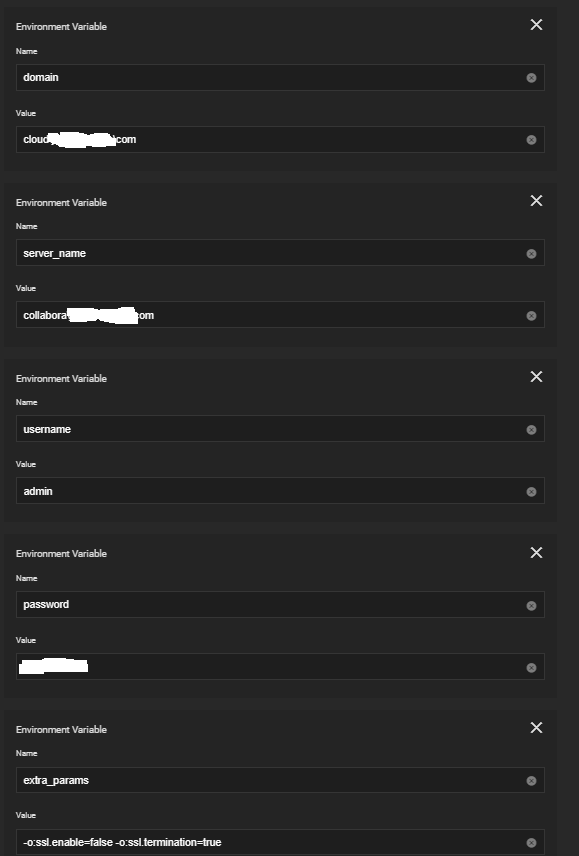Viewport: 579px width, 856px height.
Task: Remove the username environment variable entry
Action: pyautogui.click(x=536, y=377)
